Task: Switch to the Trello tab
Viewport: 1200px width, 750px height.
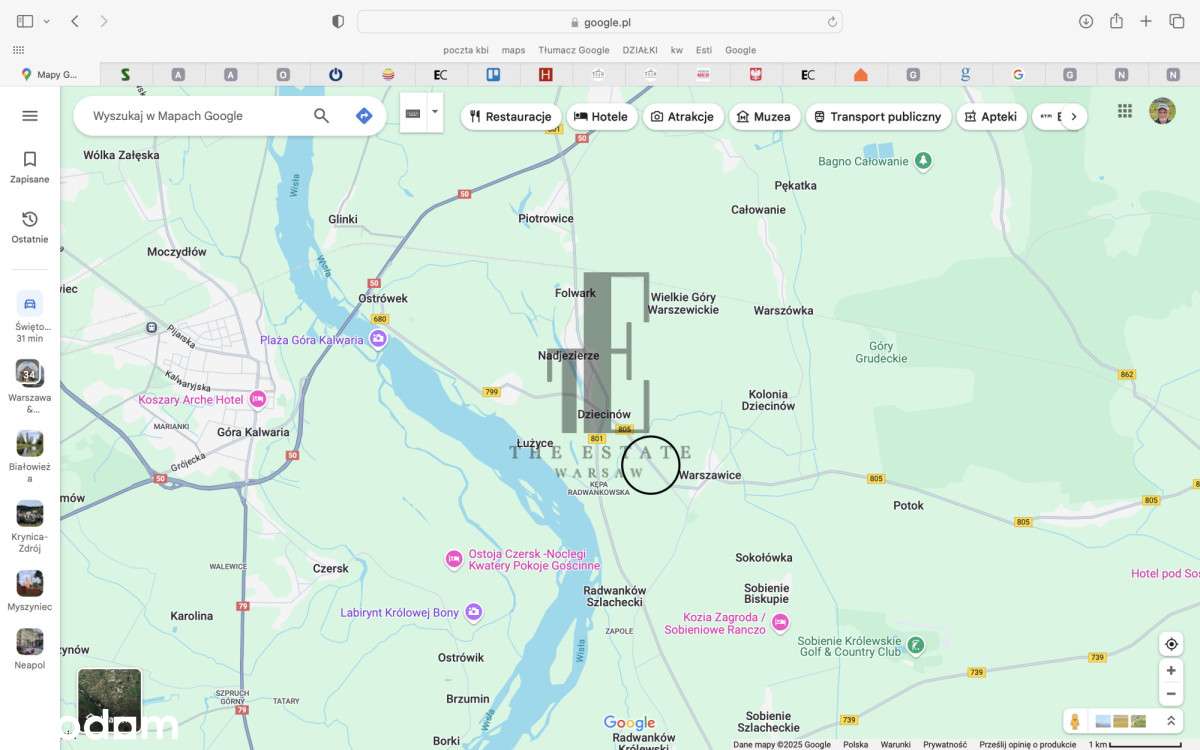Action: pyautogui.click(x=492, y=74)
